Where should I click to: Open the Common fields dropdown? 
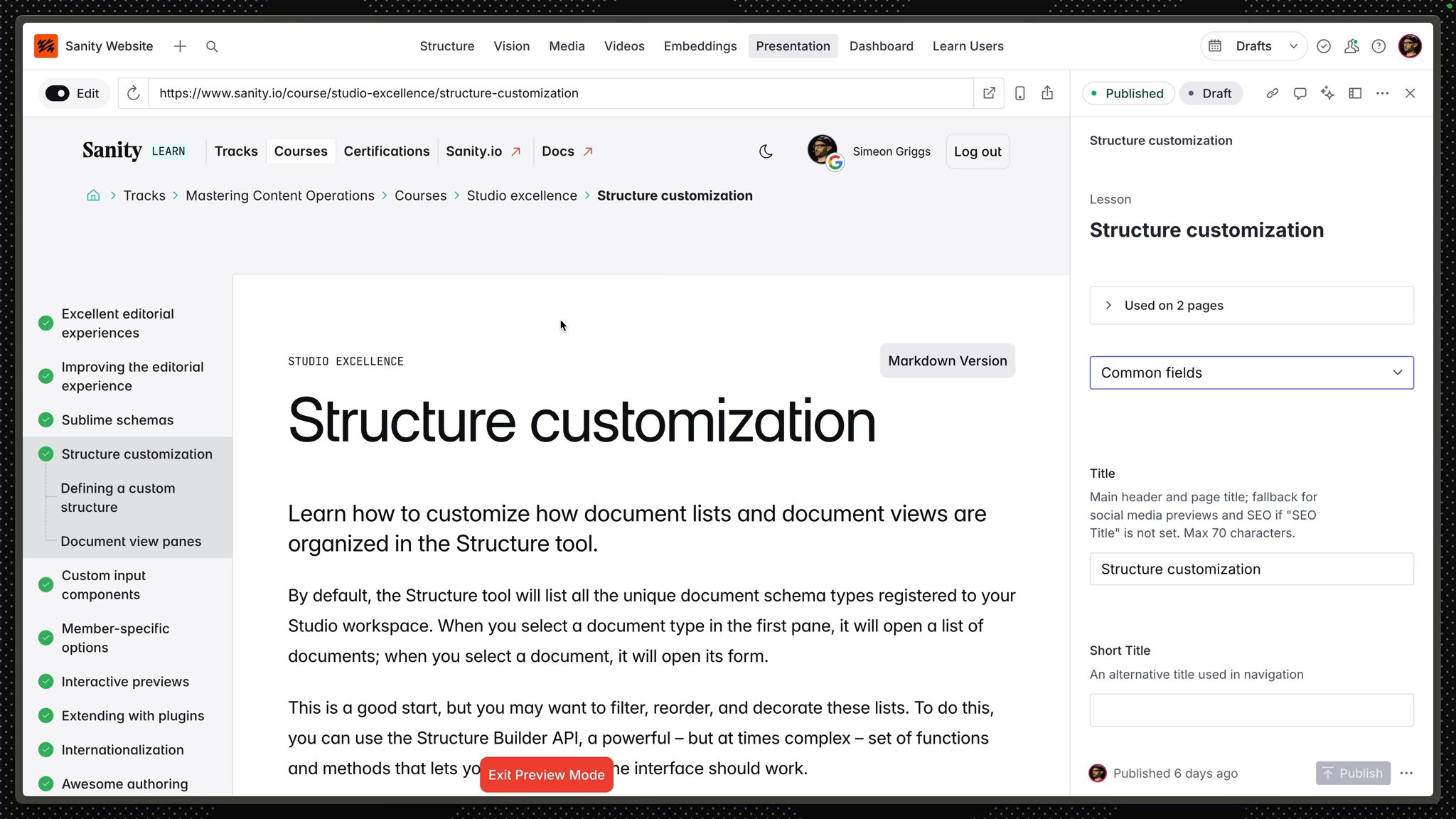point(1251,373)
